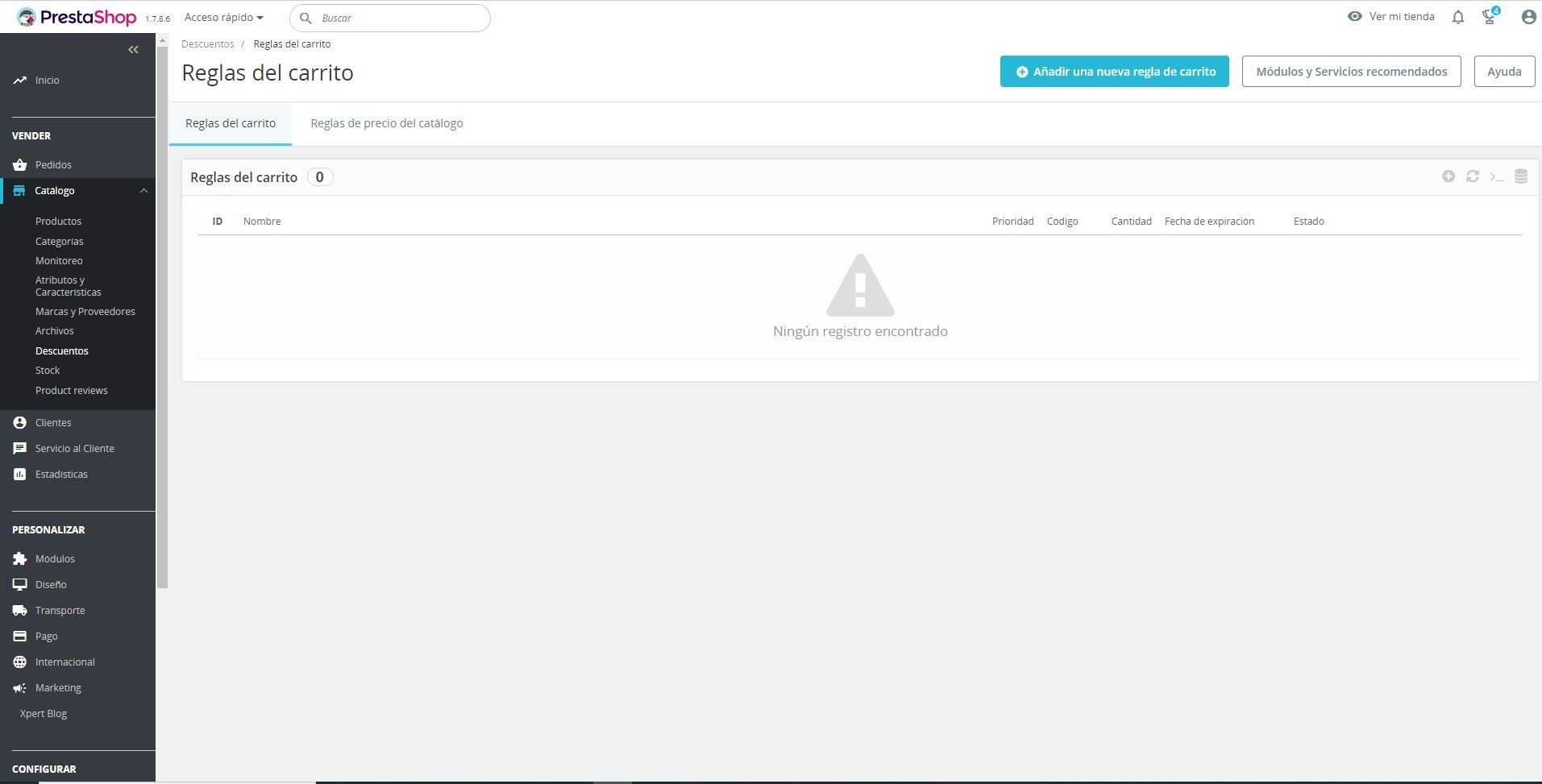Click the sidebar vertical scrollbar
1542x784 pixels.
(162, 317)
